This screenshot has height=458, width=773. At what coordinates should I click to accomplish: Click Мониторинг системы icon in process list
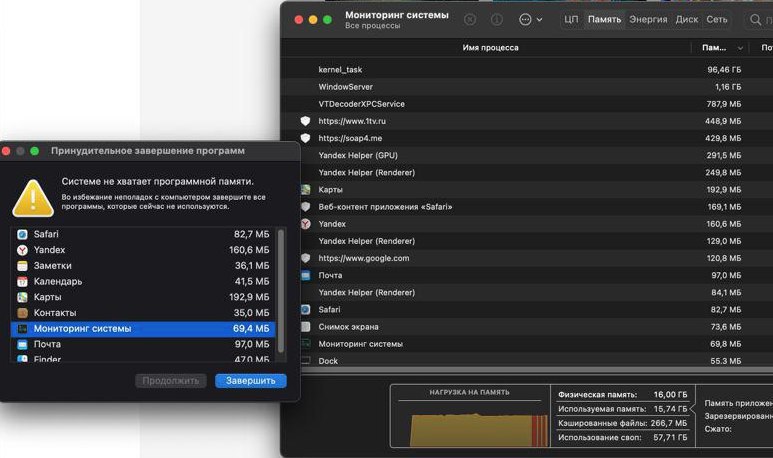pos(305,344)
